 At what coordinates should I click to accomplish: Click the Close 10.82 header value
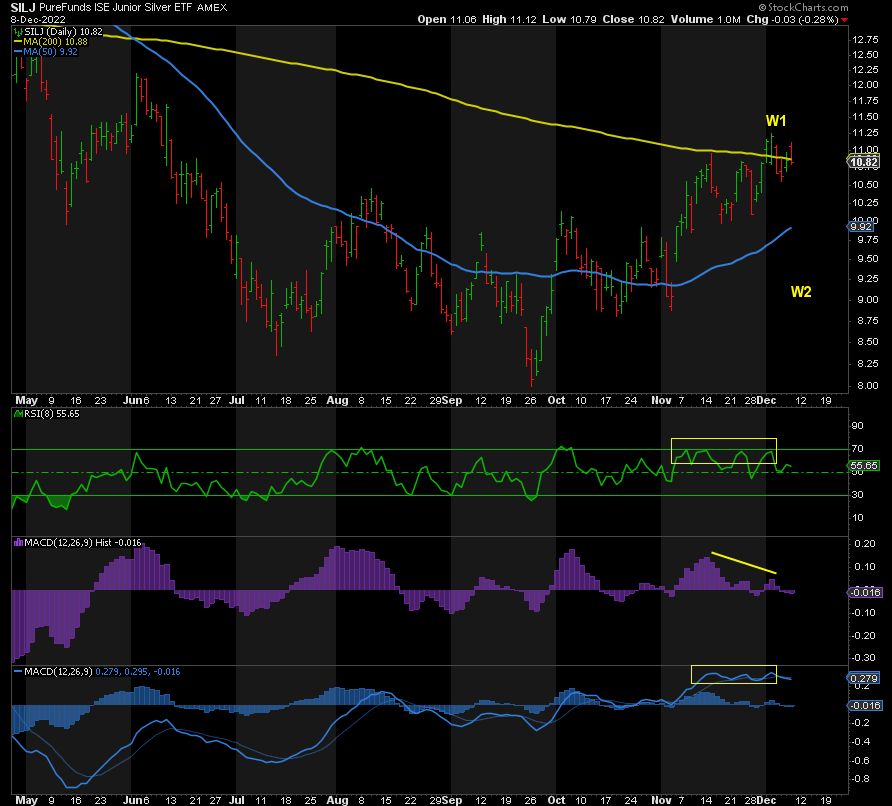pos(633,19)
